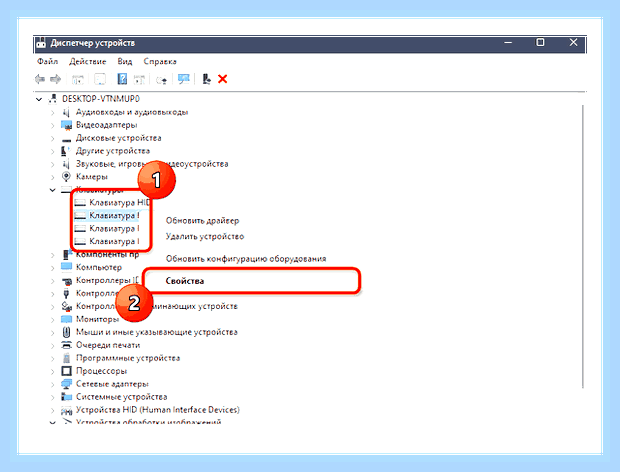Select the Клавиатура HID device row

click(x=112, y=203)
